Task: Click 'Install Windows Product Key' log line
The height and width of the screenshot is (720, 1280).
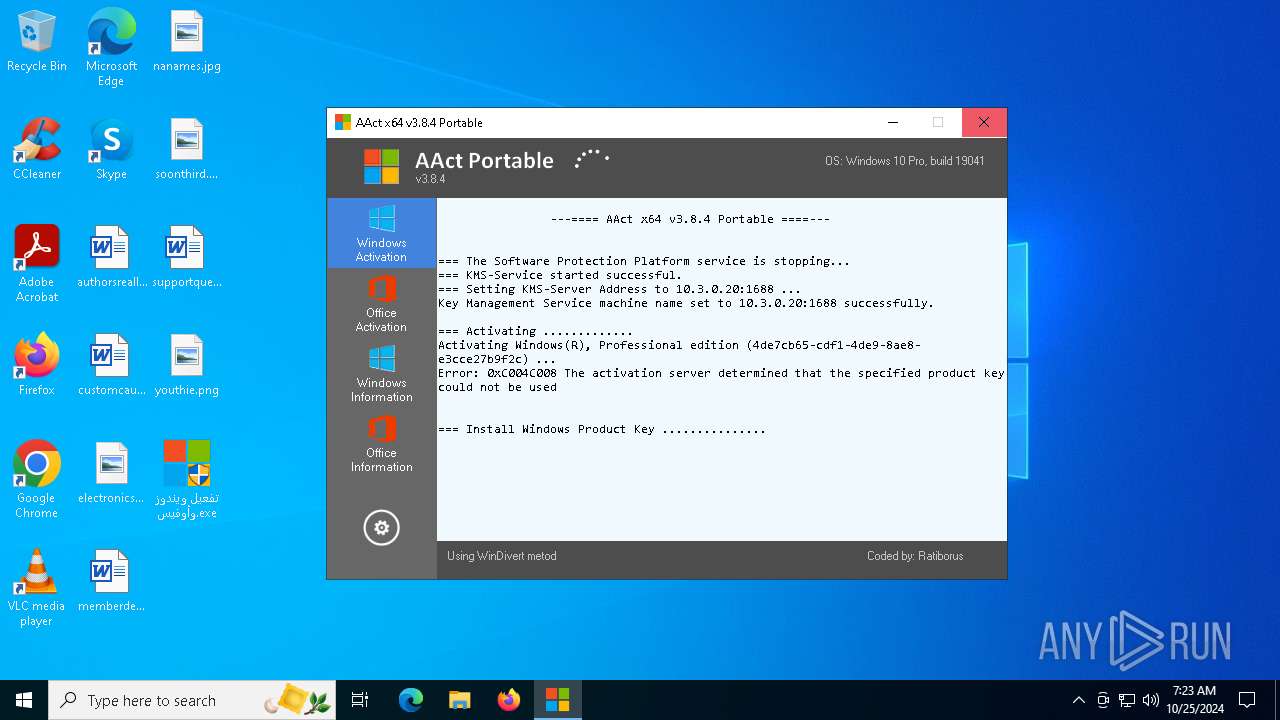Action: (x=602, y=429)
